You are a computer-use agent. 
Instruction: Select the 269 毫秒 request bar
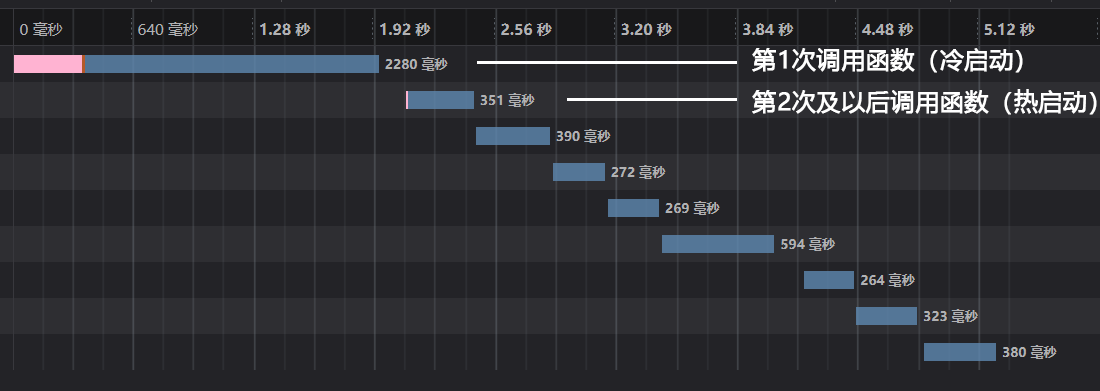(x=633, y=208)
